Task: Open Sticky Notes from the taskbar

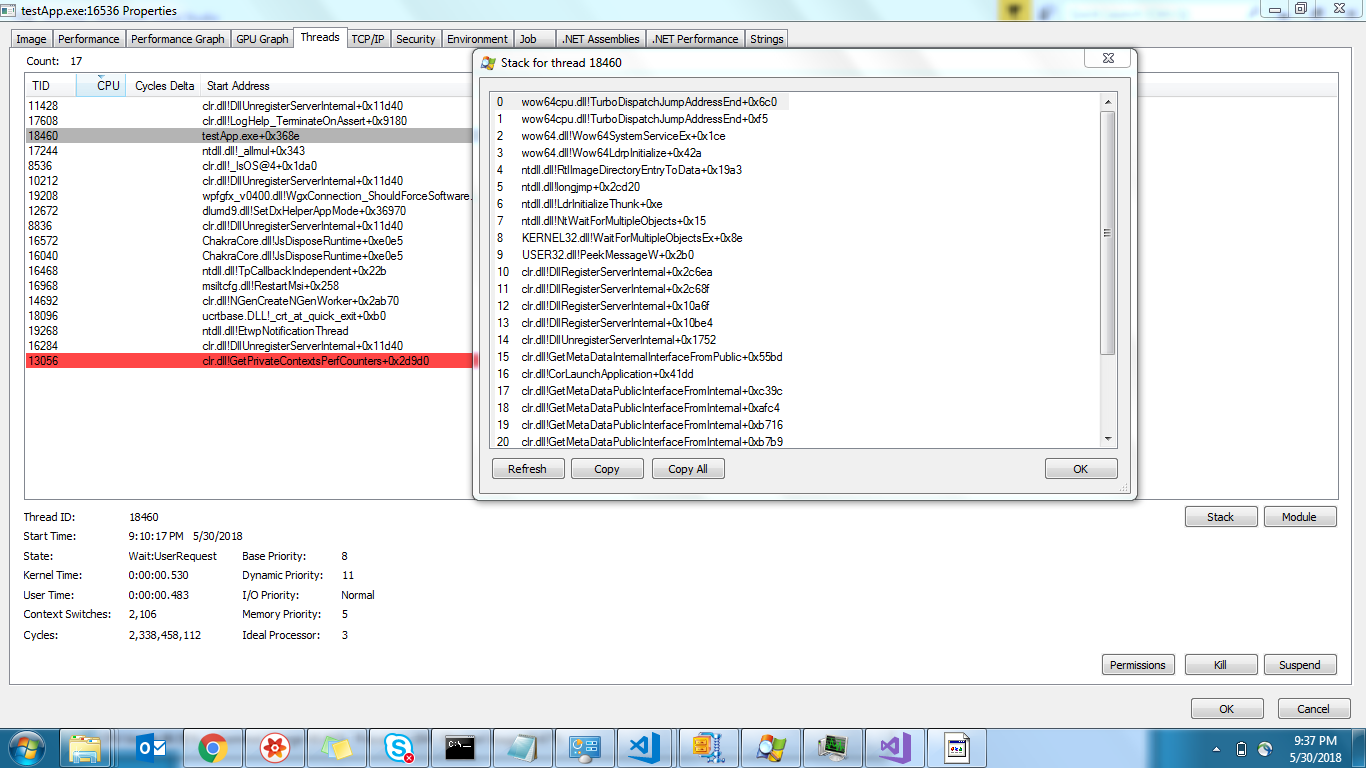Action: [x=332, y=747]
